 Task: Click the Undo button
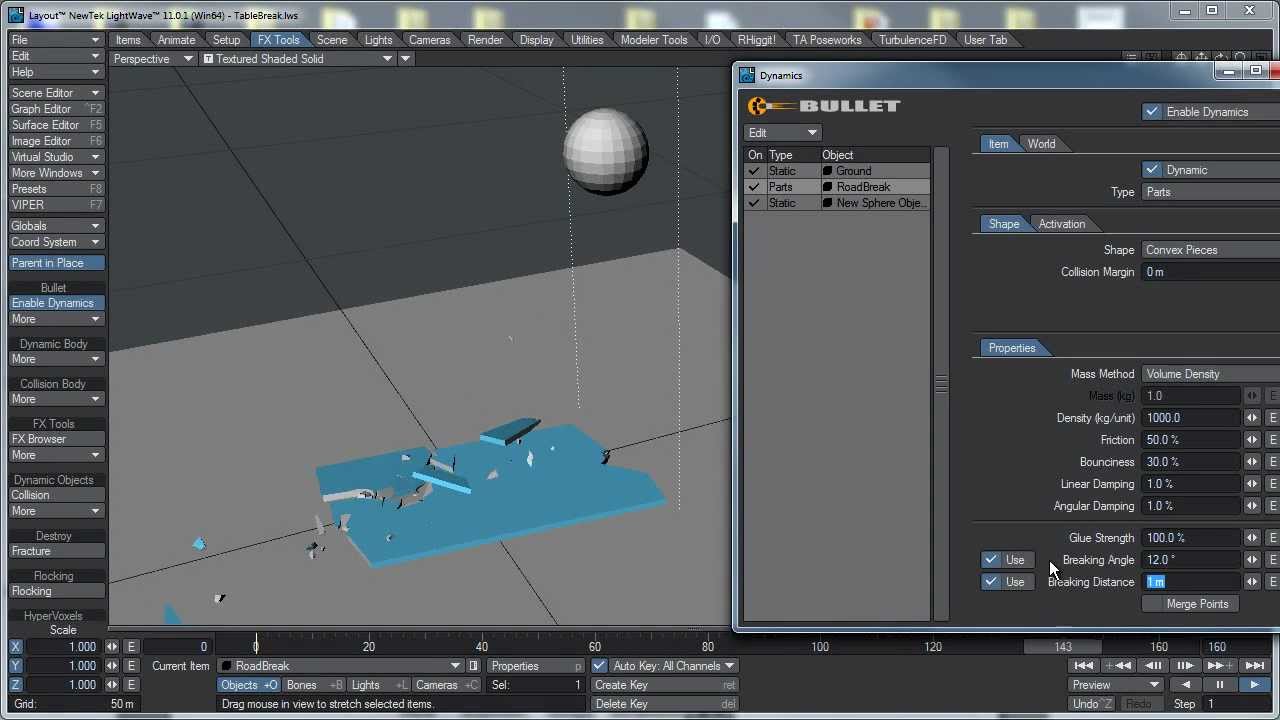[x=1092, y=704]
